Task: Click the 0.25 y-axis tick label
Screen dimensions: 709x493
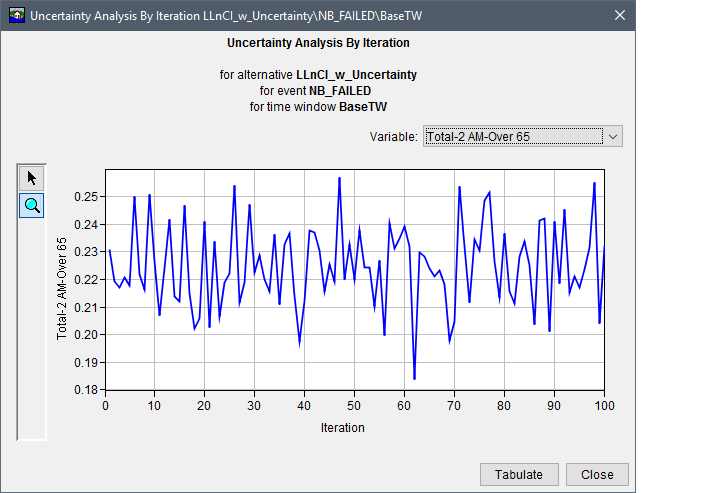Action: (86, 197)
